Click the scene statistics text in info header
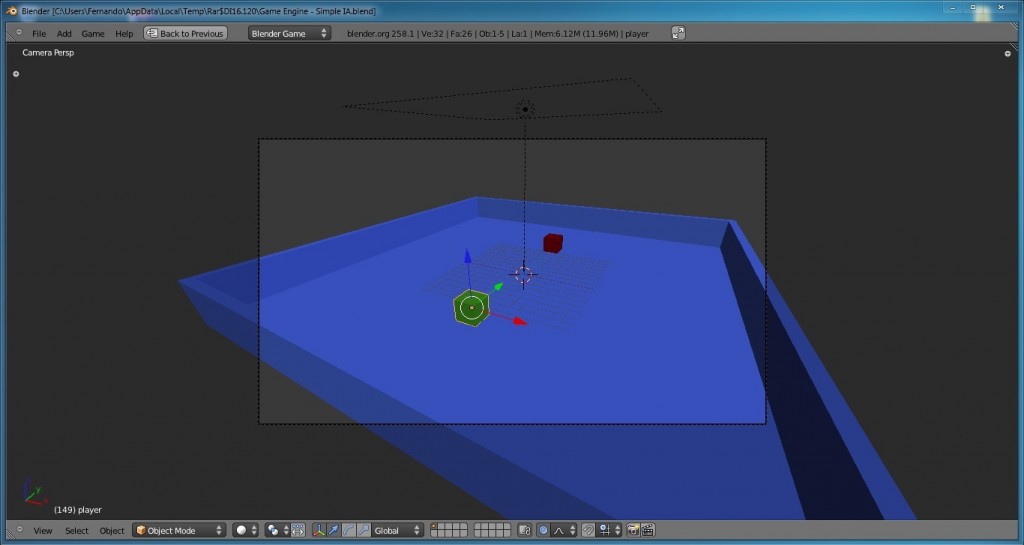 click(498, 33)
